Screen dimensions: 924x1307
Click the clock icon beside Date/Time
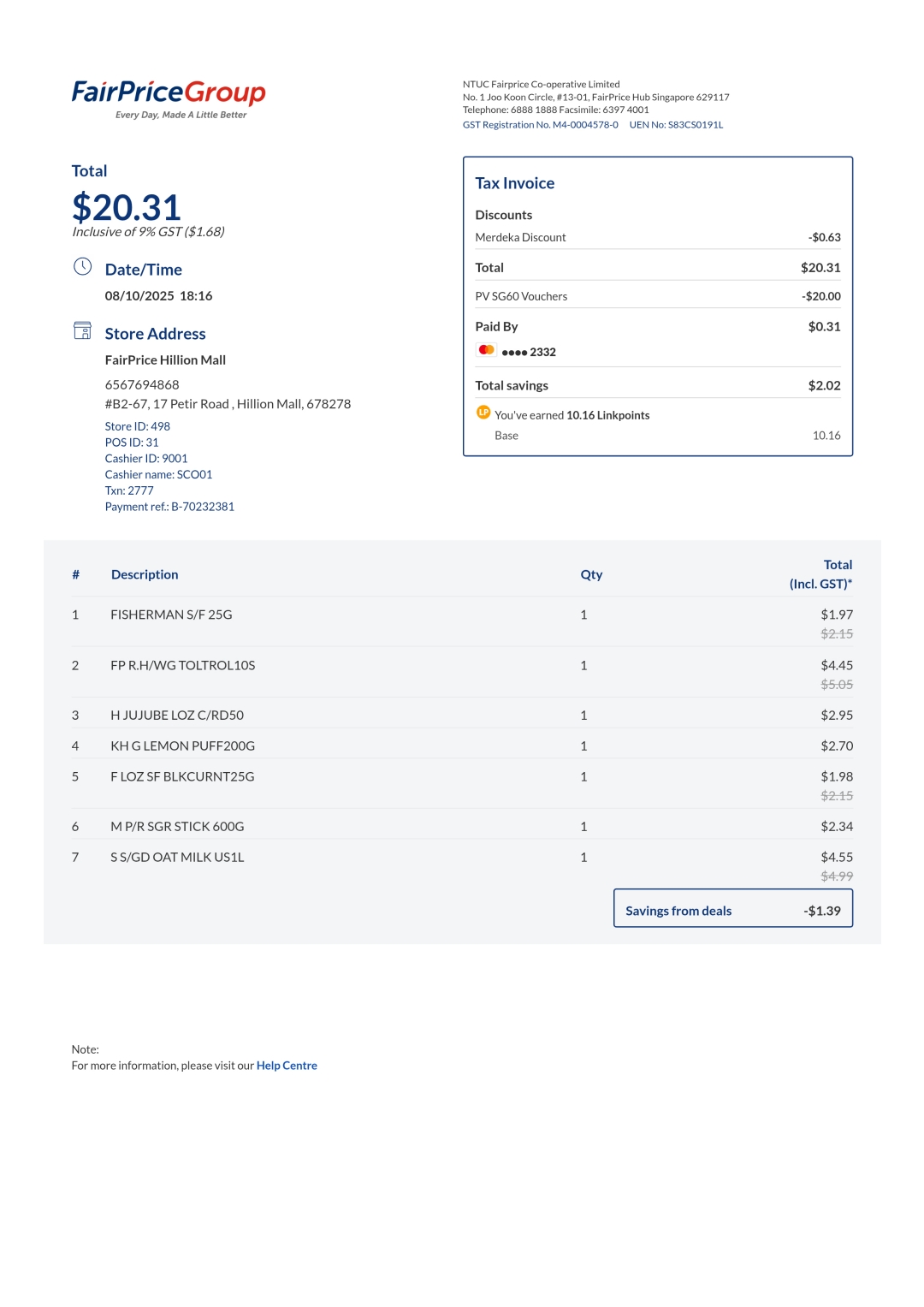82,266
